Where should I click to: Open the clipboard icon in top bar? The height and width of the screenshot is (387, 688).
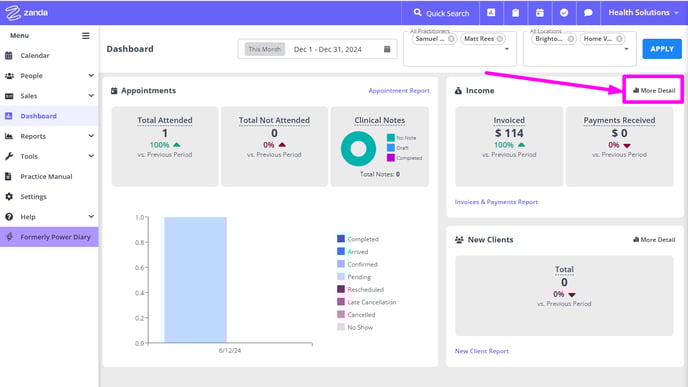click(516, 13)
